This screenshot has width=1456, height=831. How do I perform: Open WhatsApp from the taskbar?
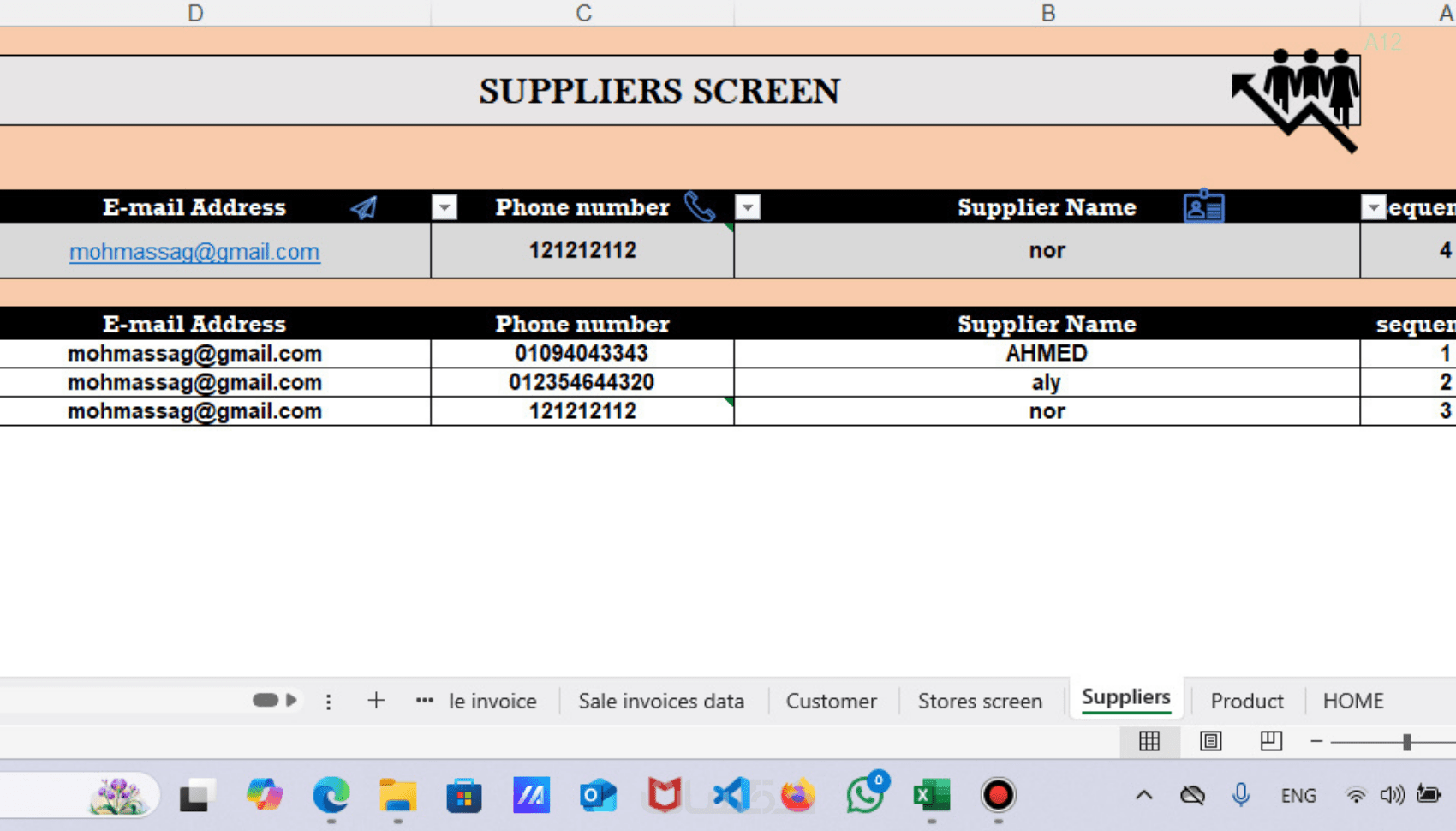click(x=866, y=794)
